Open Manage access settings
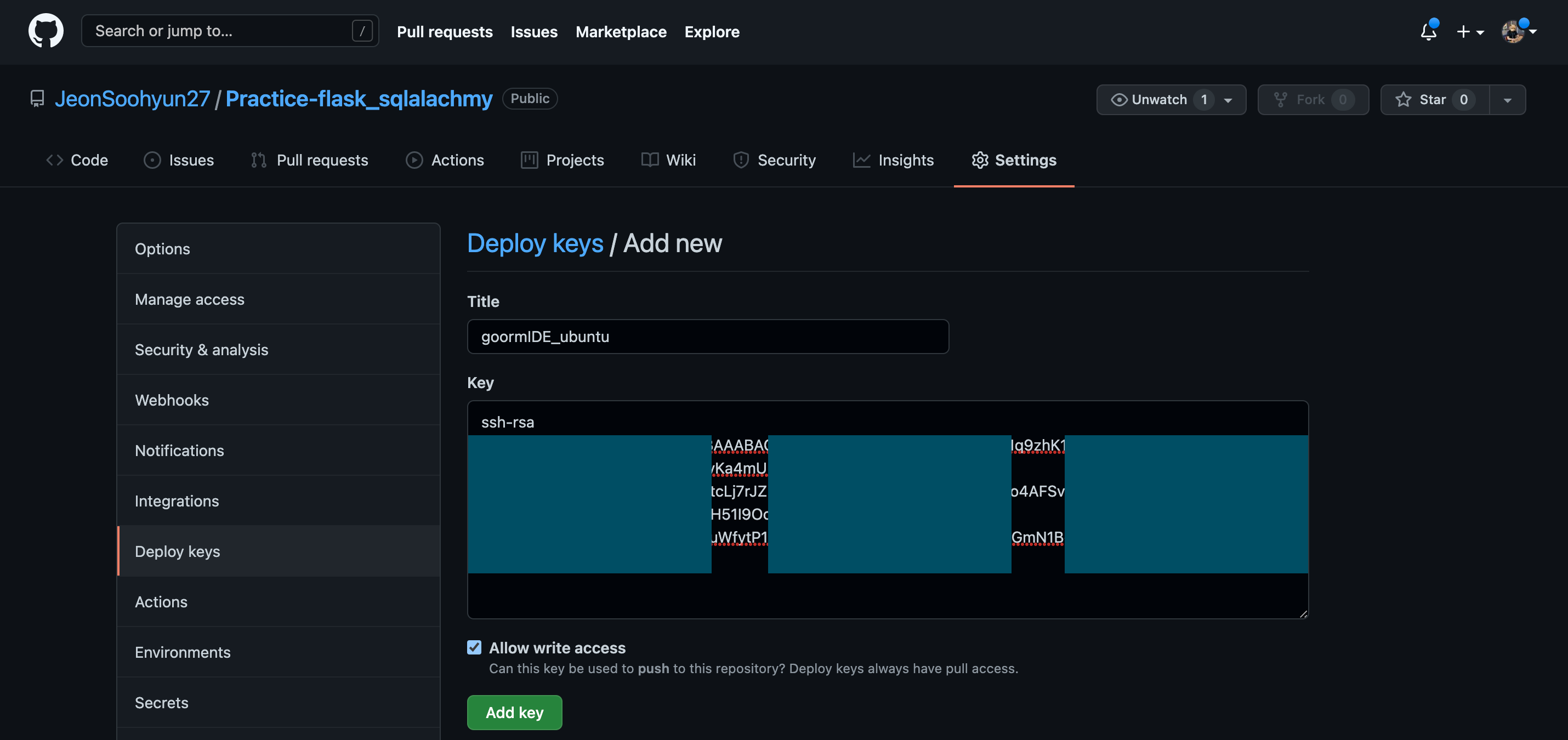 (278, 299)
